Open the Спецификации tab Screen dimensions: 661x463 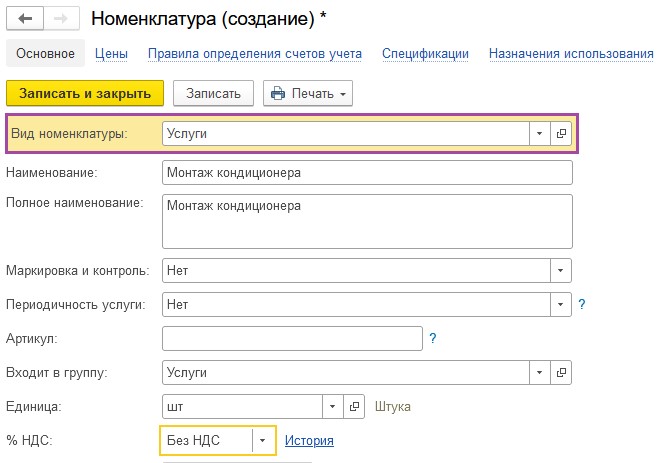[425, 54]
